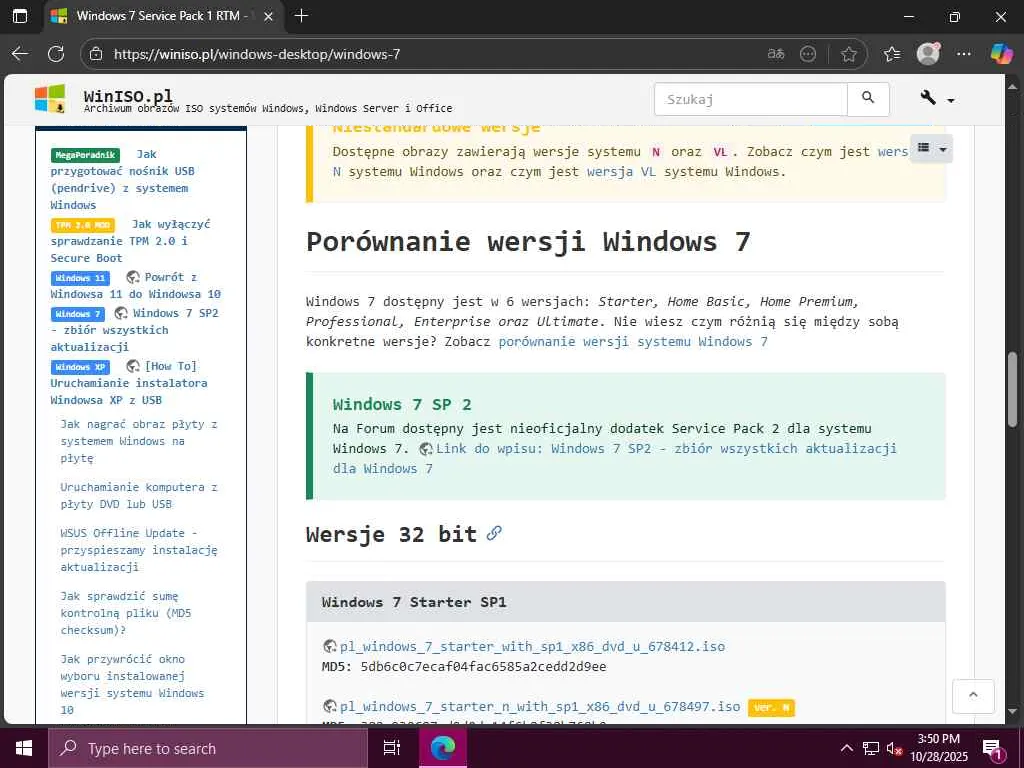Click the browser address bar URL
Screen dimensions: 1024x768
(257, 54)
